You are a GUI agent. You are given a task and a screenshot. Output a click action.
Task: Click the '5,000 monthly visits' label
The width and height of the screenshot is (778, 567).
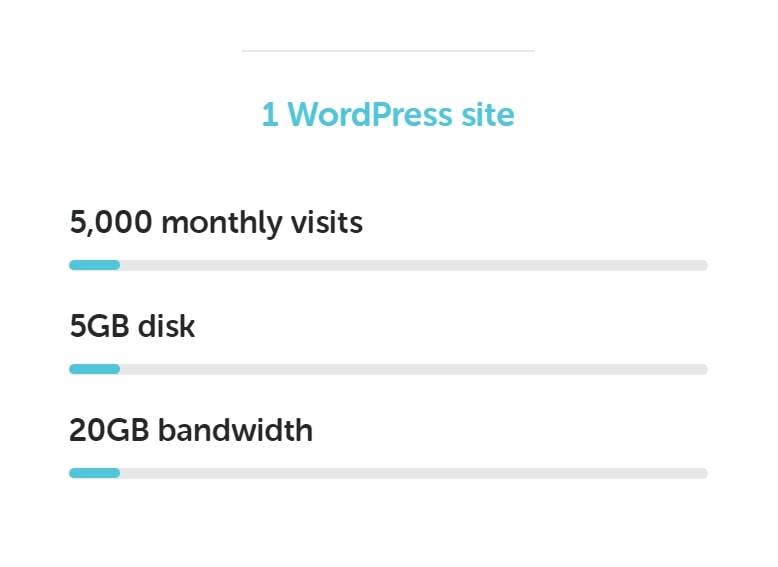(216, 223)
